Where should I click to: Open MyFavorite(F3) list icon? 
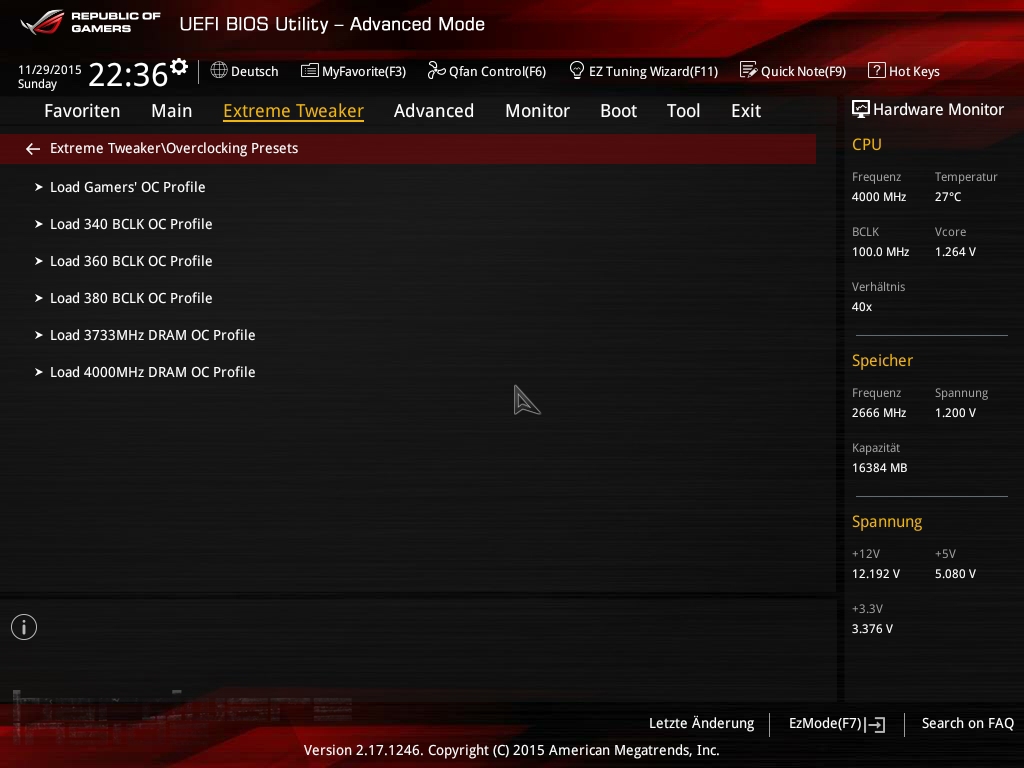[x=309, y=71]
